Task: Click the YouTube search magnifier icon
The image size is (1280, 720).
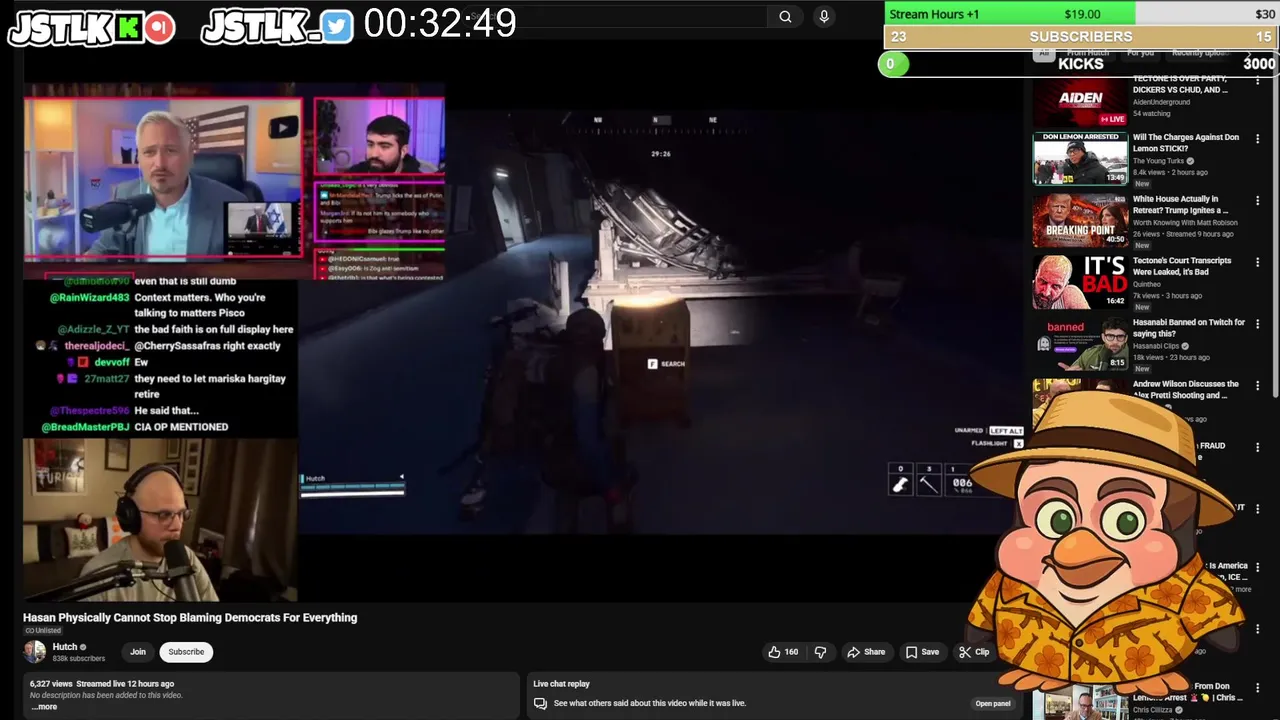Action: point(785,16)
